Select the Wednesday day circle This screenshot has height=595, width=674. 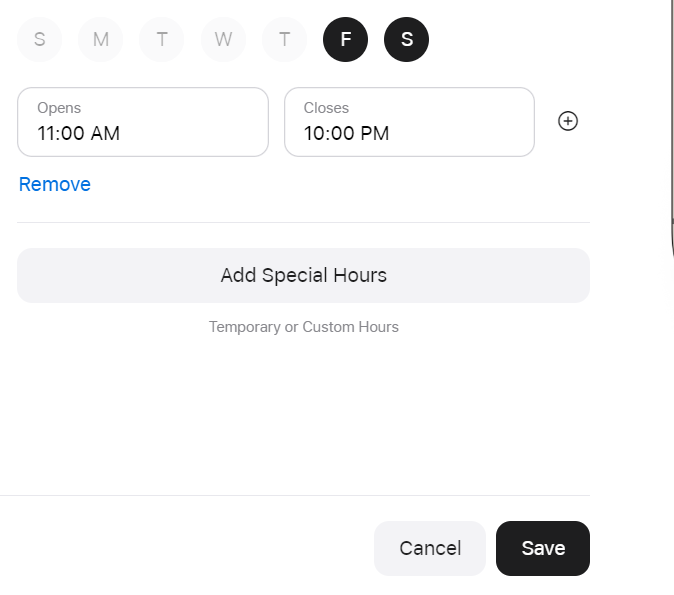pyautogui.click(x=223, y=40)
